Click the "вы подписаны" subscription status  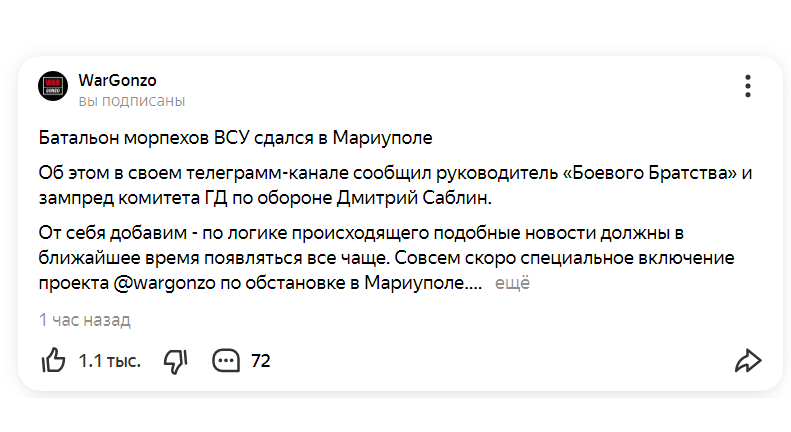(132, 101)
